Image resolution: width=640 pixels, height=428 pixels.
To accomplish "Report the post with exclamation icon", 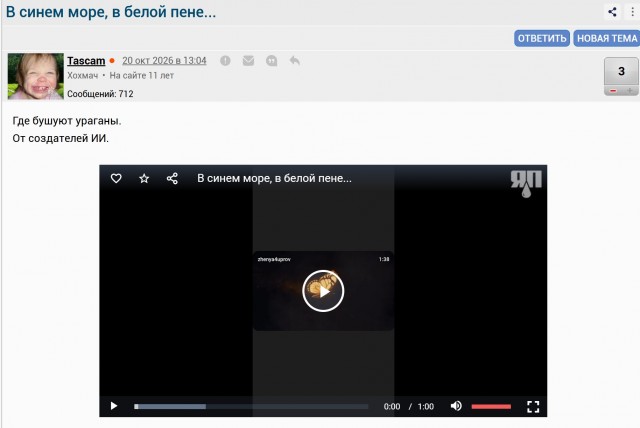I will (225, 61).
